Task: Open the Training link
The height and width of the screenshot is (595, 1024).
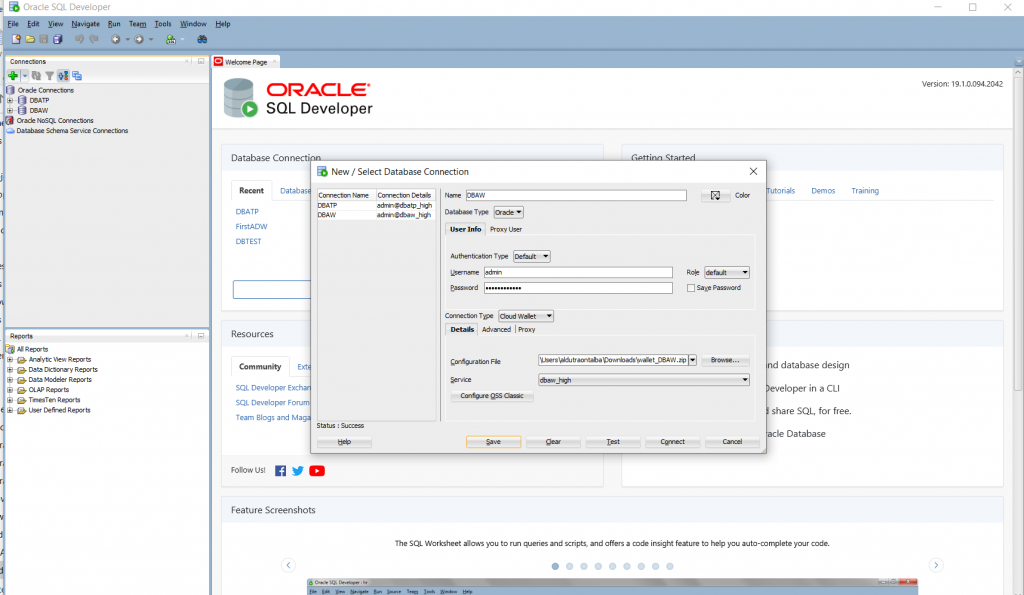Action: [x=865, y=191]
